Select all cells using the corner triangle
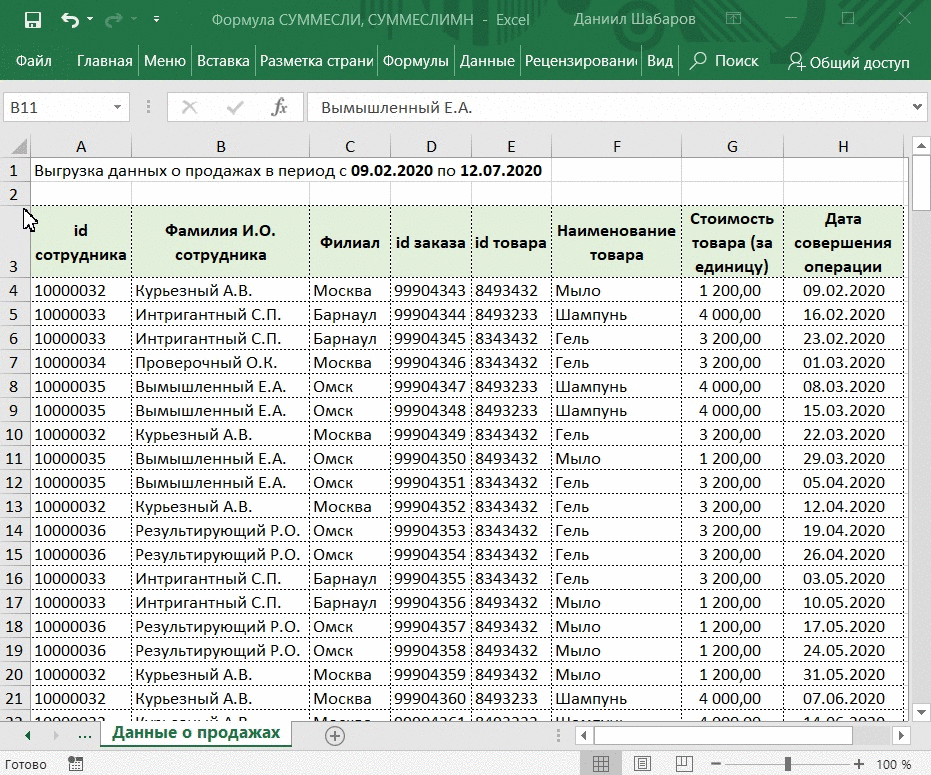This screenshot has height=775, width=931. [19, 146]
